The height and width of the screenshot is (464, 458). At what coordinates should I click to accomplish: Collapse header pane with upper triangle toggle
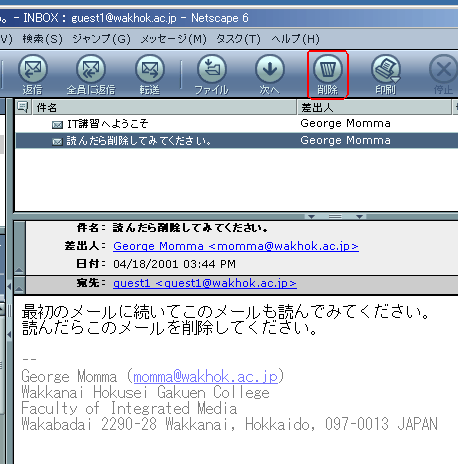[x=19, y=270]
